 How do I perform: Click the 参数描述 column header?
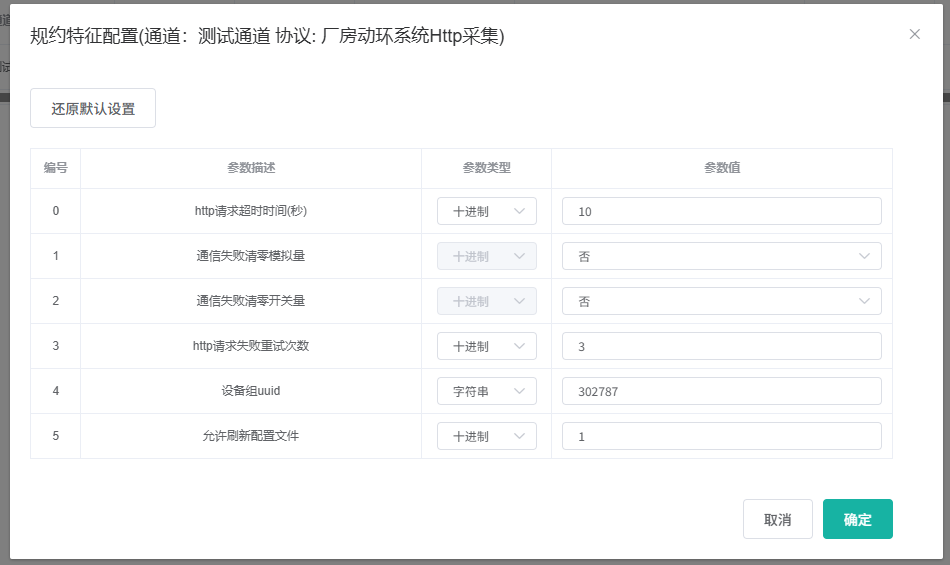pyautogui.click(x=250, y=168)
